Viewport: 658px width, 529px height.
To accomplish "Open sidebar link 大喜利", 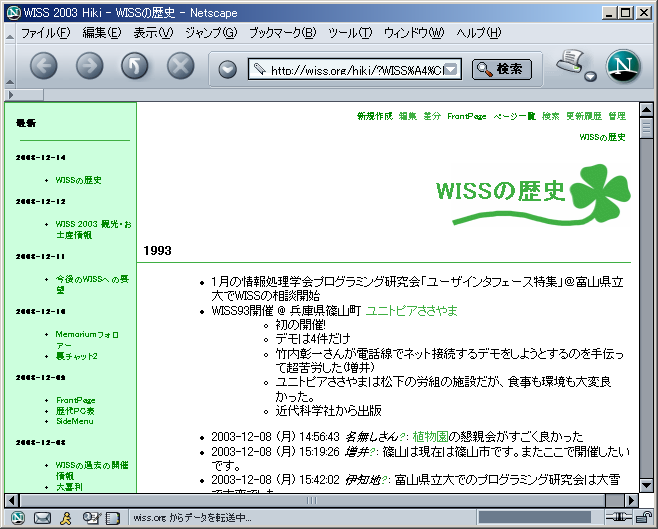I will point(69,487).
